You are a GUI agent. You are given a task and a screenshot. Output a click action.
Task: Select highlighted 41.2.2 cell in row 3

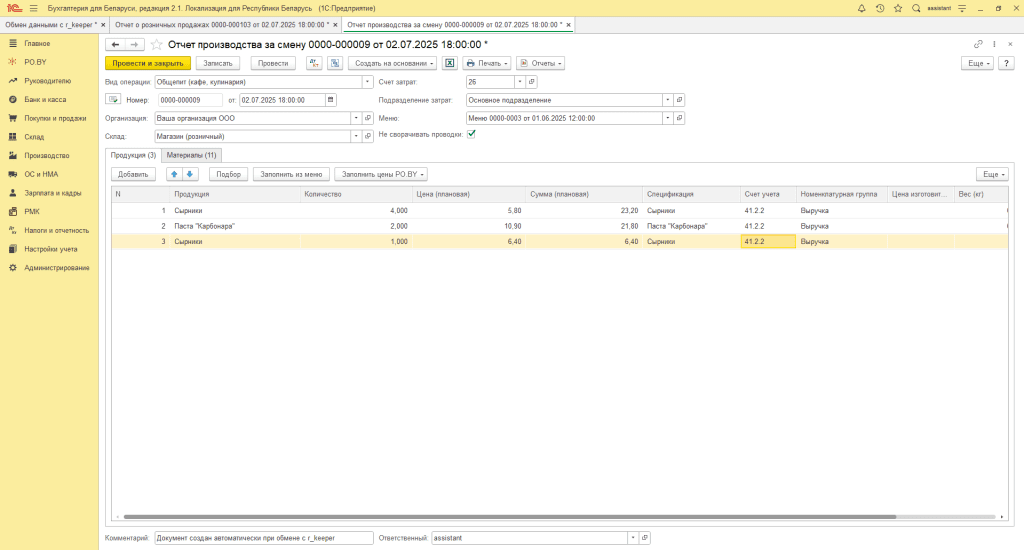pos(768,241)
